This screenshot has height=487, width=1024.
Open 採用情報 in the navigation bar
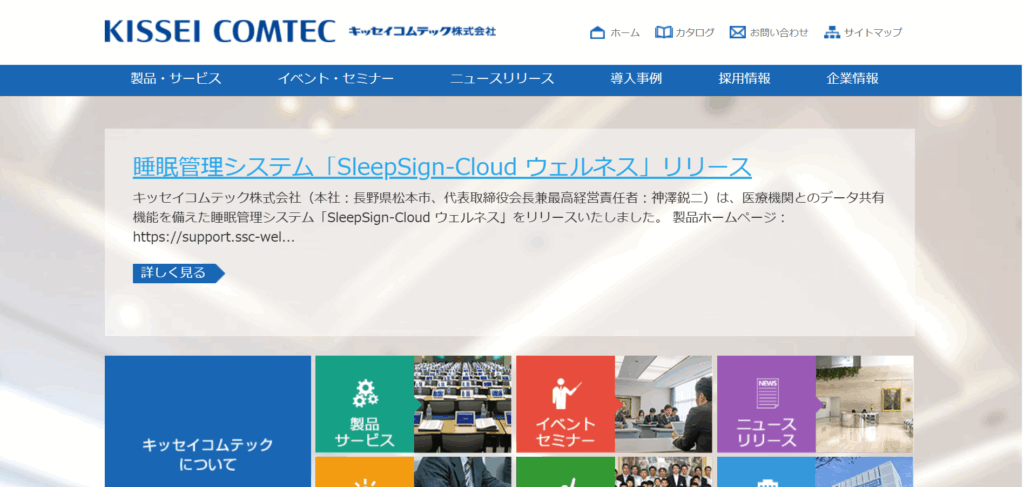(x=744, y=79)
